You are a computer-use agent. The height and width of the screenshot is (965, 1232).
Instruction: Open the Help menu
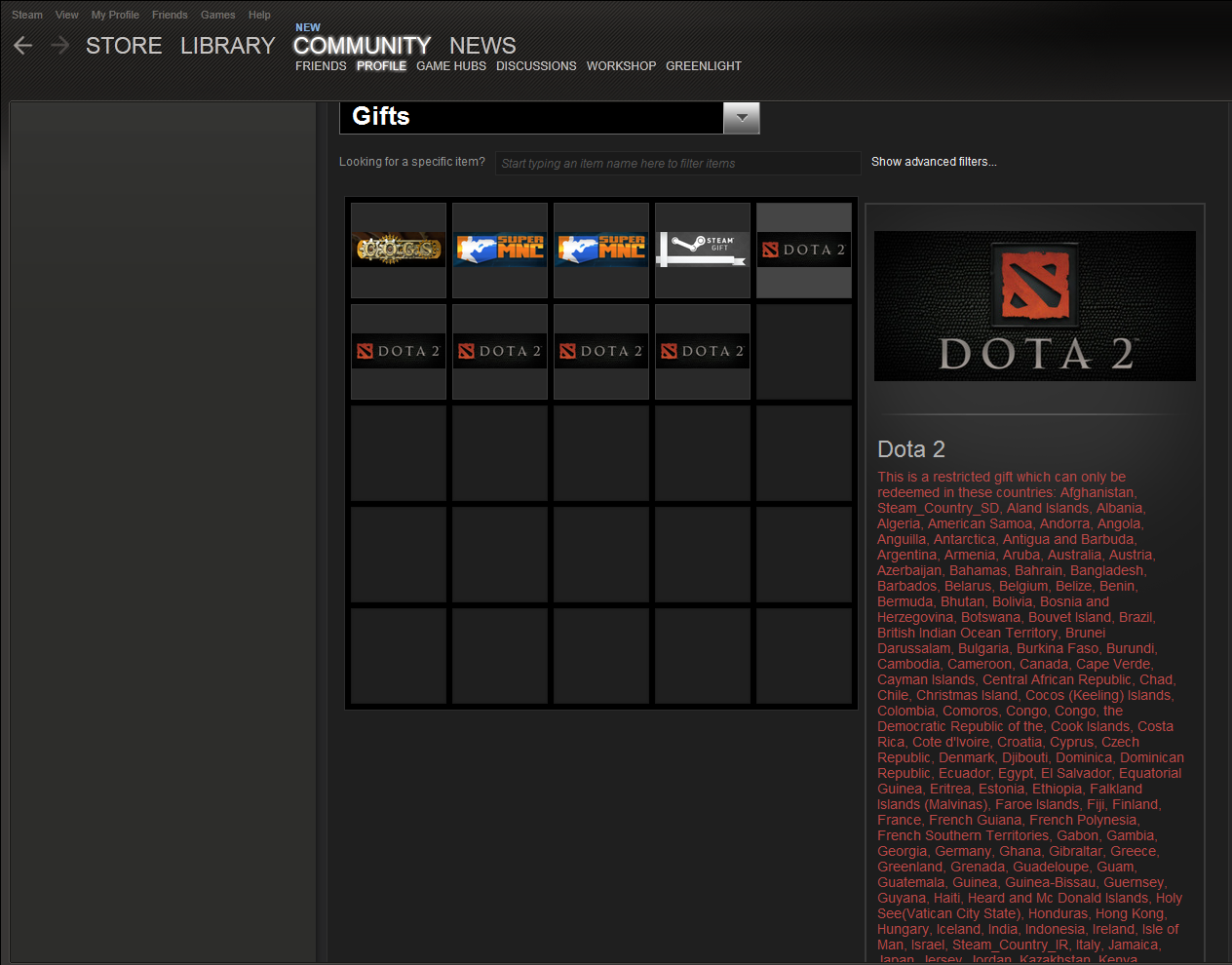pyautogui.click(x=259, y=15)
